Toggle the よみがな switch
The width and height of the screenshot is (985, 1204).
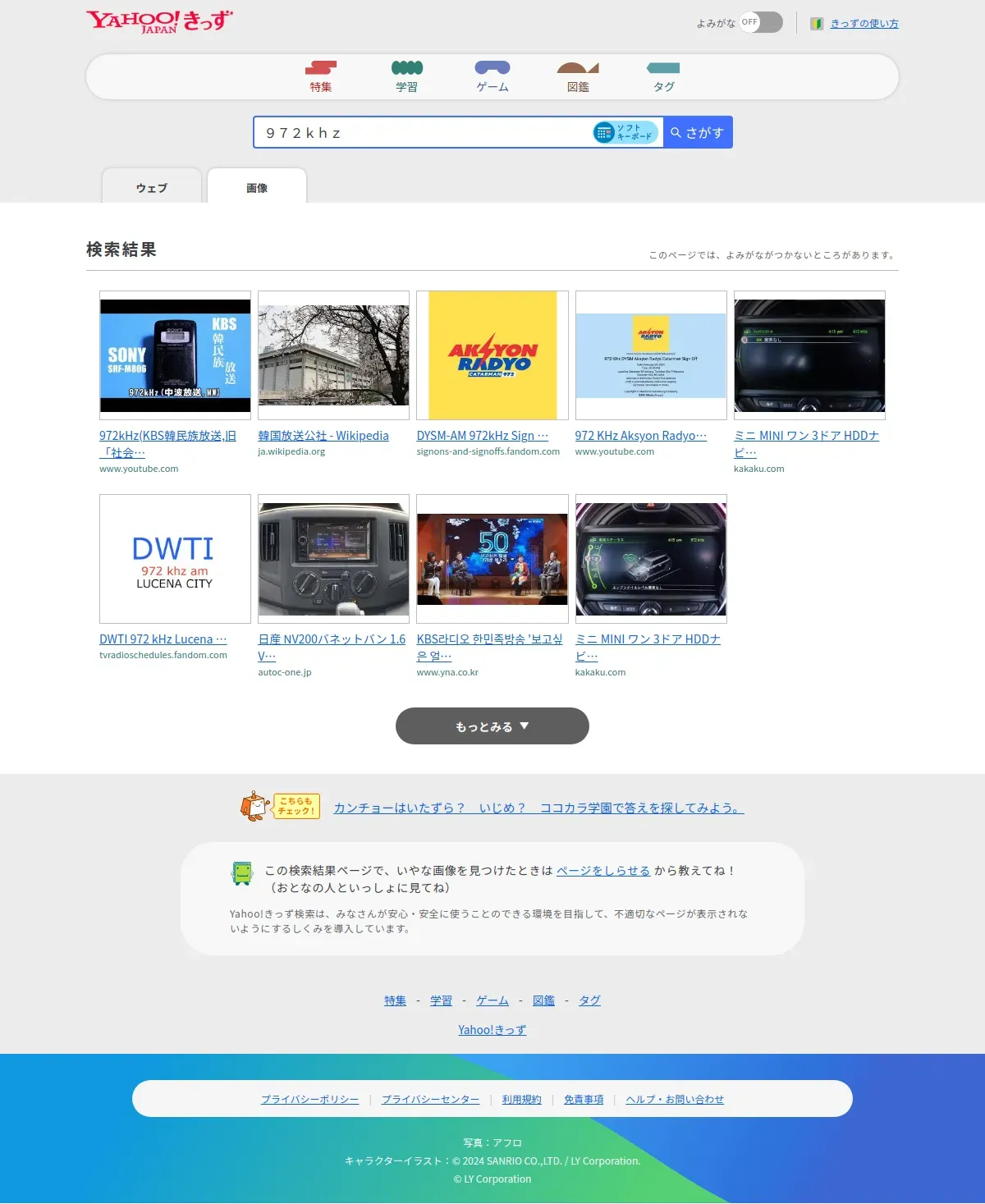[x=761, y=22]
